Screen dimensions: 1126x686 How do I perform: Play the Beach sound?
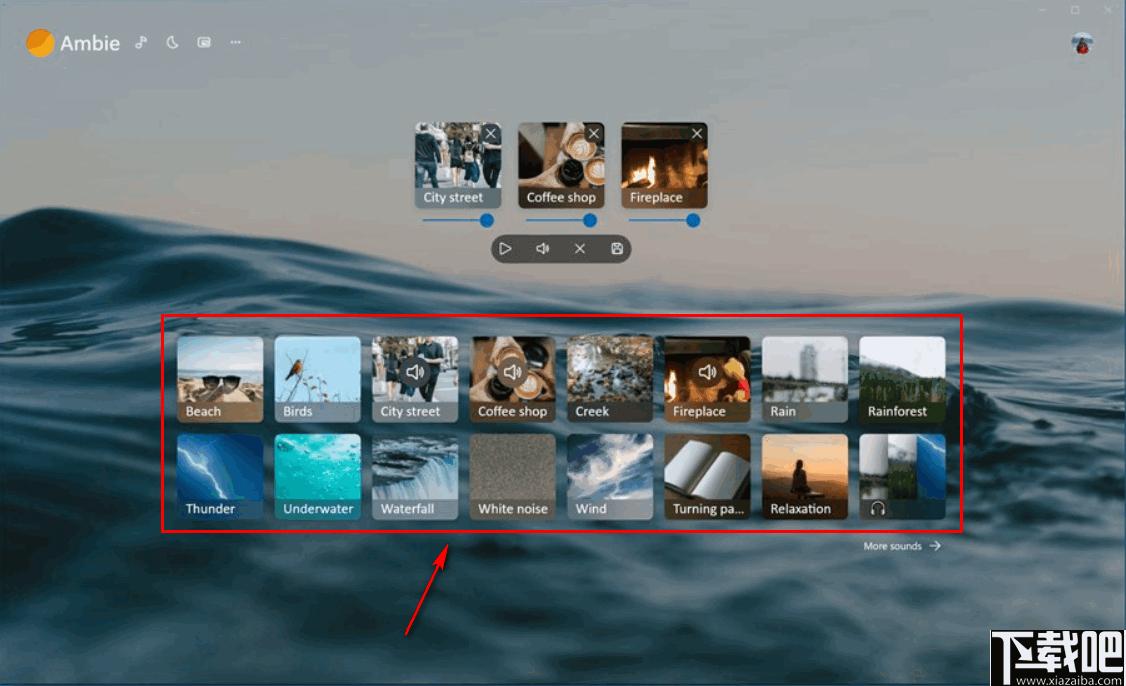(220, 379)
